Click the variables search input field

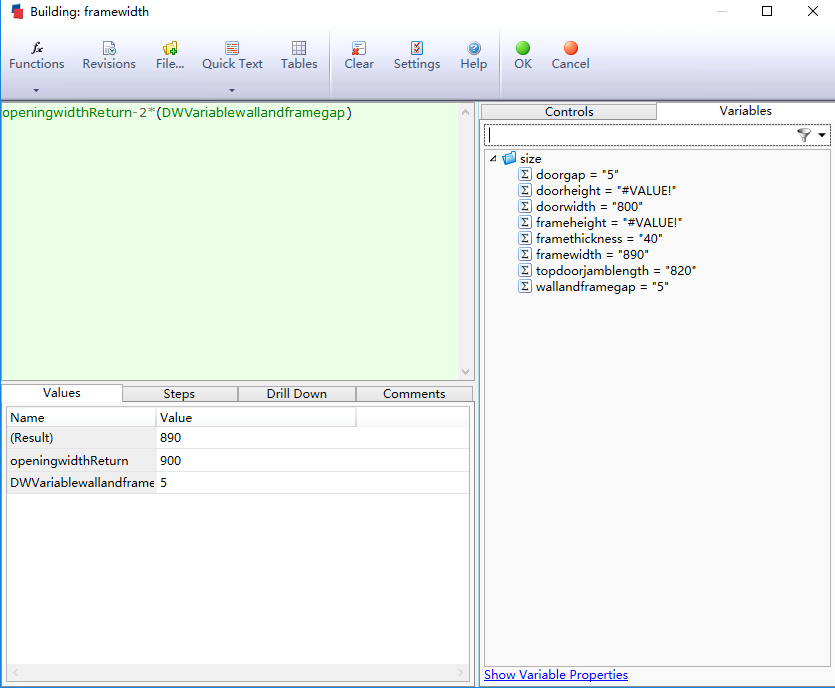(640, 135)
